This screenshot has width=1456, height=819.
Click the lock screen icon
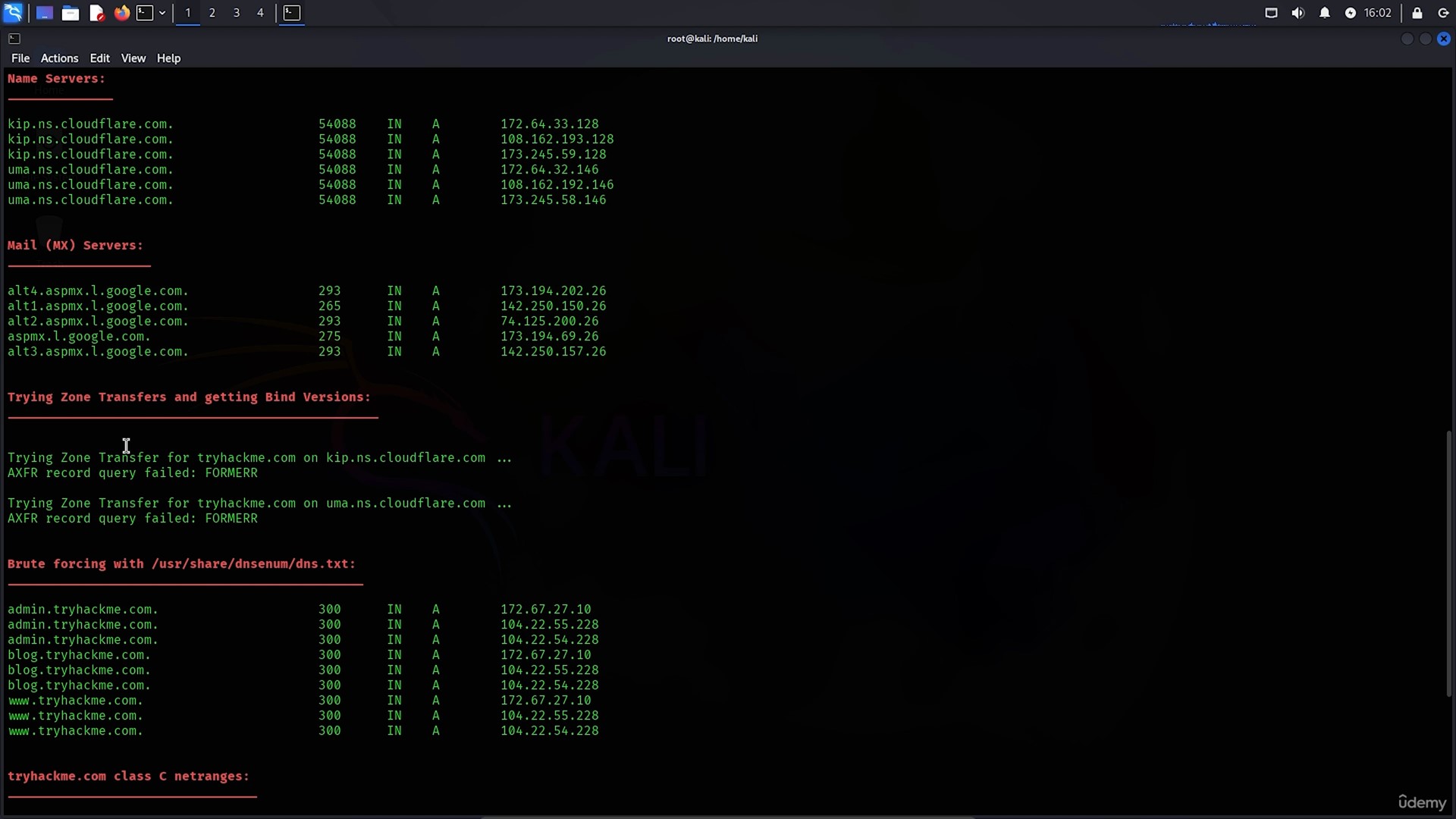(x=1417, y=13)
